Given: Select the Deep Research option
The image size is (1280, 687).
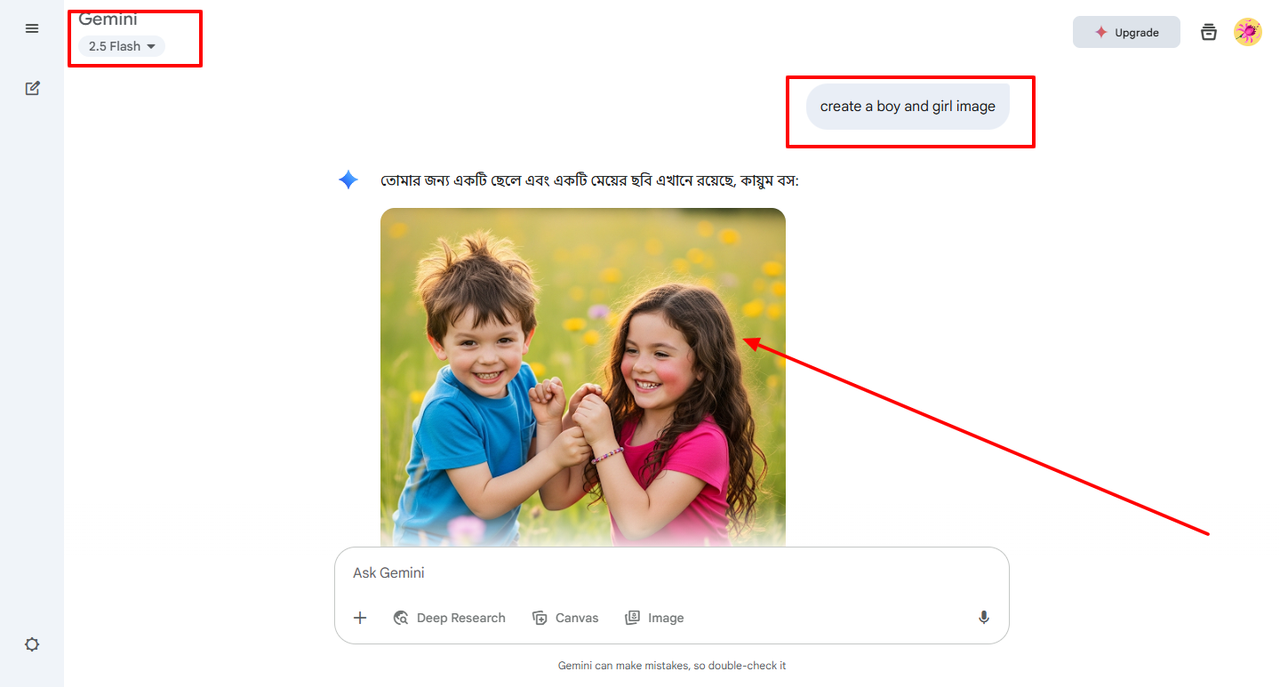Looking at the screenshot, I should (x=449, y=618).
